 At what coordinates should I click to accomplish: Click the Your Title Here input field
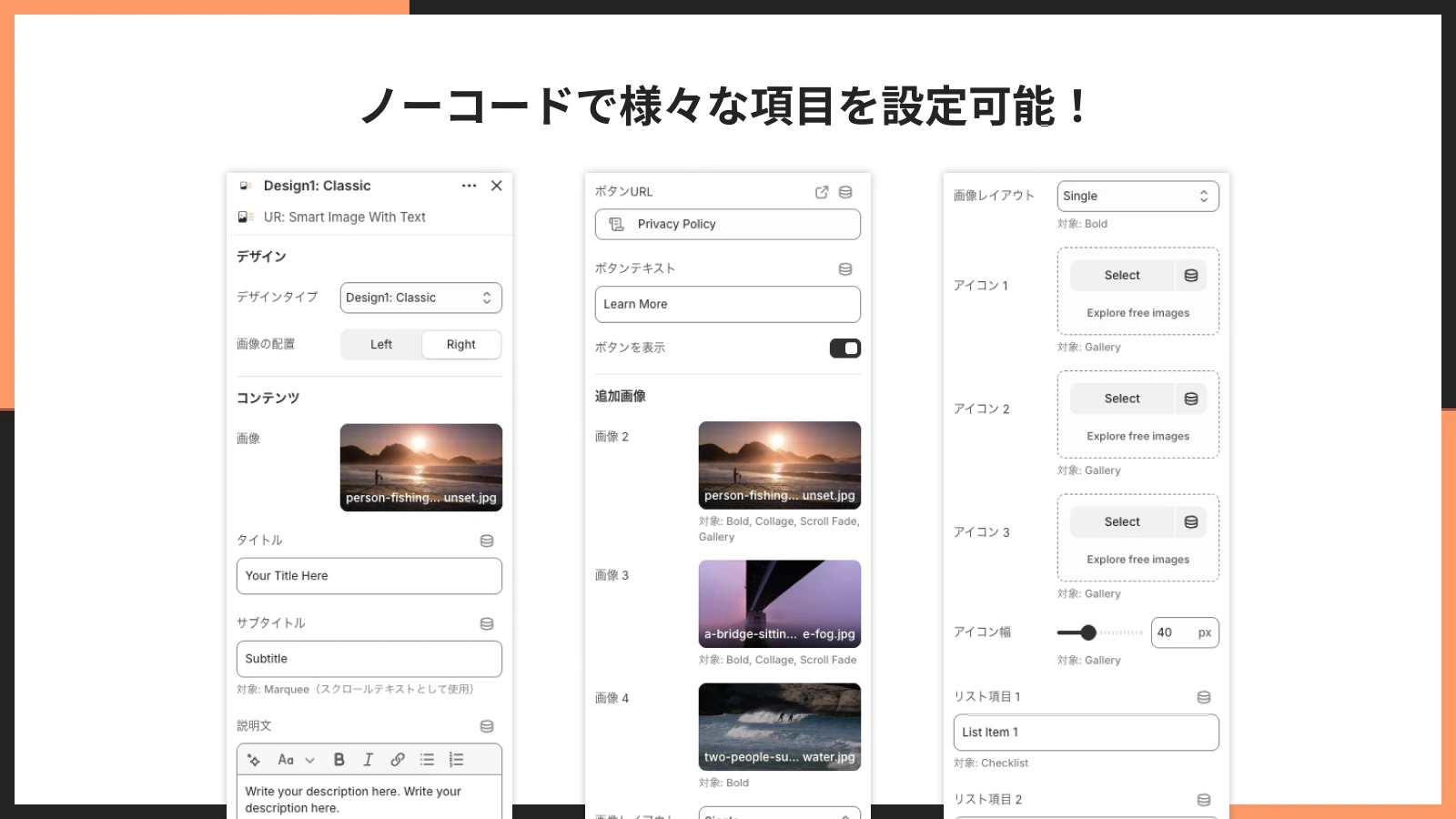[369, 576]
